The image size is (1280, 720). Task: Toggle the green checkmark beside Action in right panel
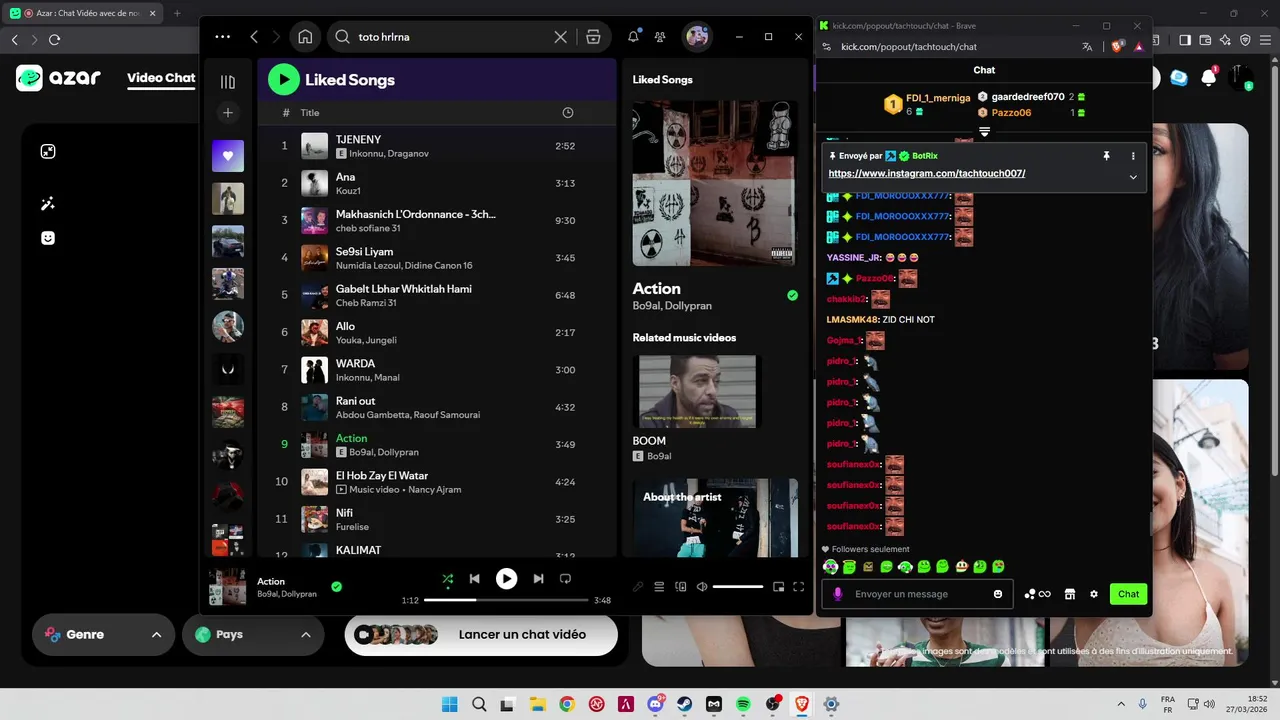[x=792, y=295]
